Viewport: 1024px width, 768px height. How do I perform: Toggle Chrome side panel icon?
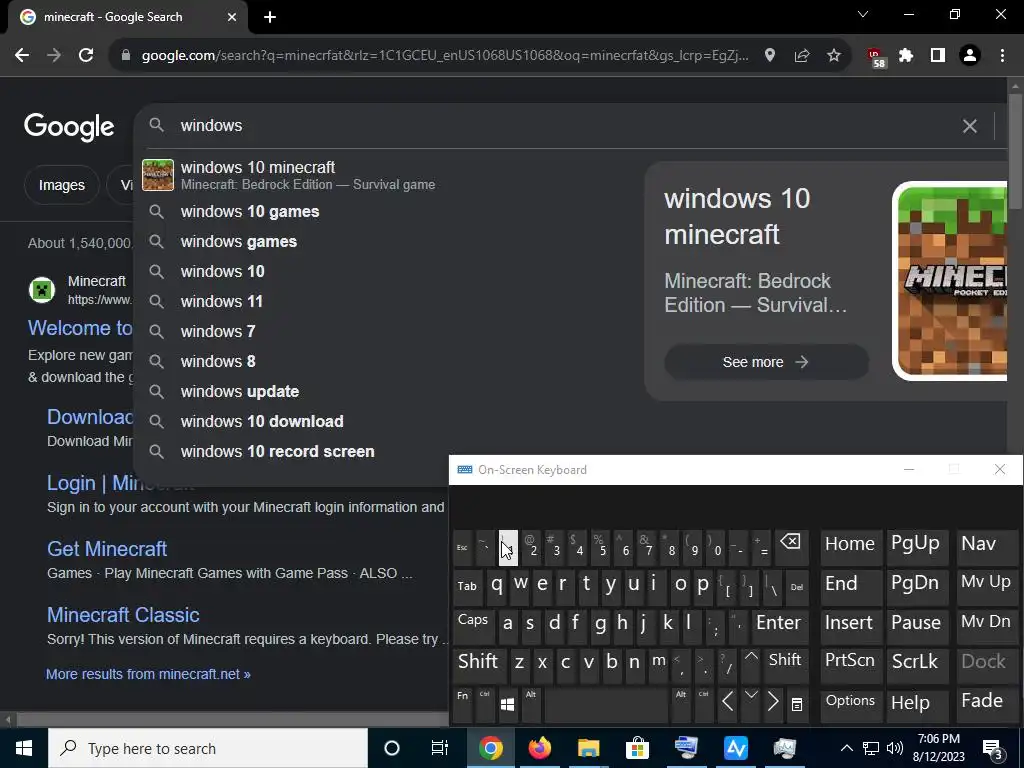coord(938,56)
